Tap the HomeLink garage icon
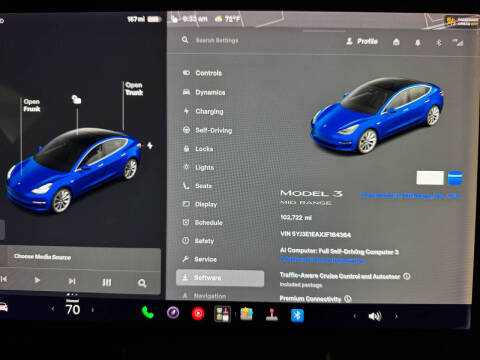This screenshot has height=360, width=480. pos(396,42)
